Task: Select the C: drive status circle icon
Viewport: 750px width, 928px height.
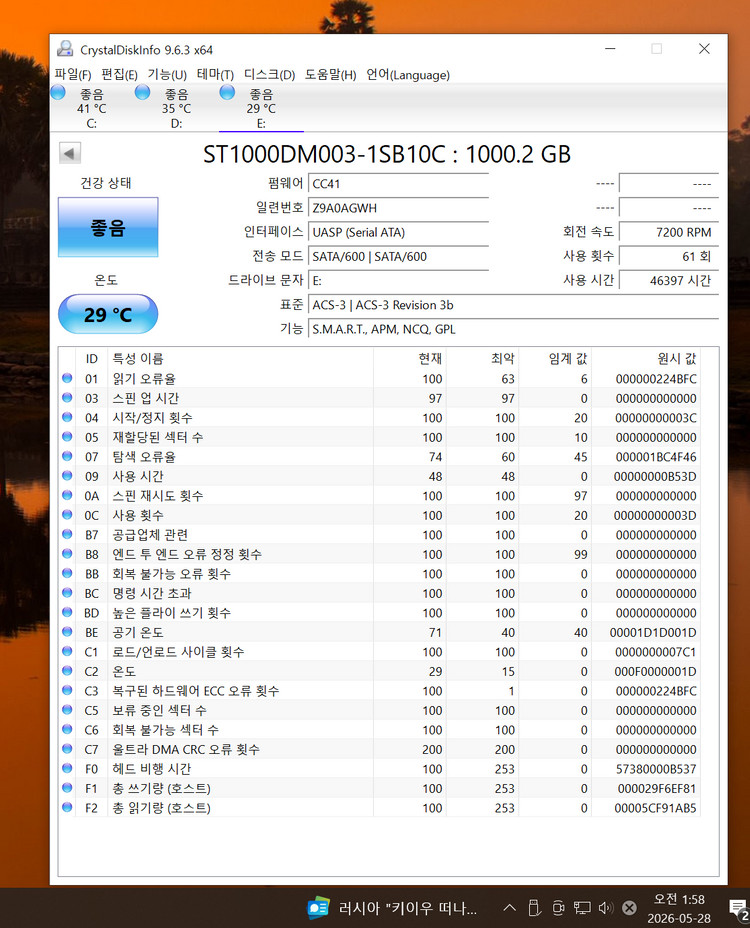Action: [58, 92]
